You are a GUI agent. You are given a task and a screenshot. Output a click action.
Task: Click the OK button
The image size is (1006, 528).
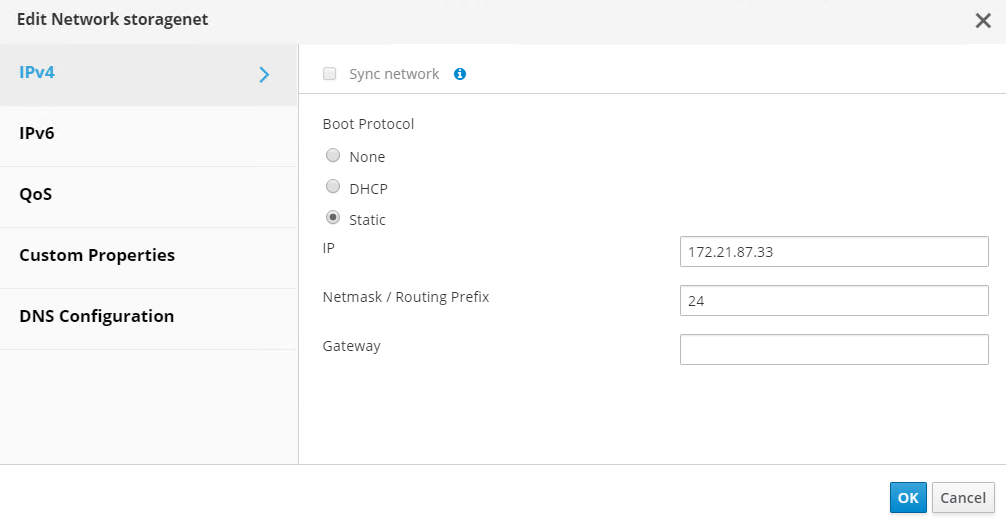click(908, 498)
